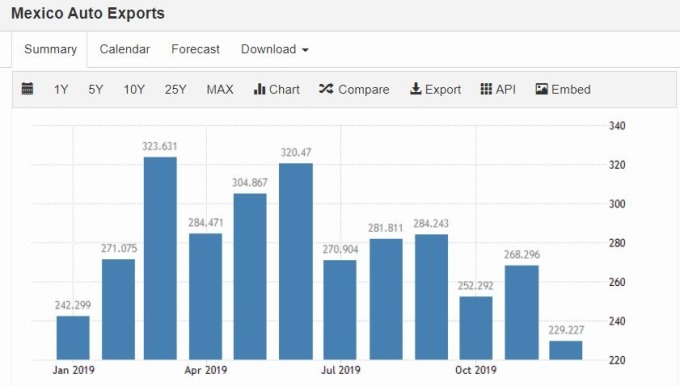The width and height of the screenshot is (680, 386).
Task: Select the 25Y time range
Action: tap(176, 90)
